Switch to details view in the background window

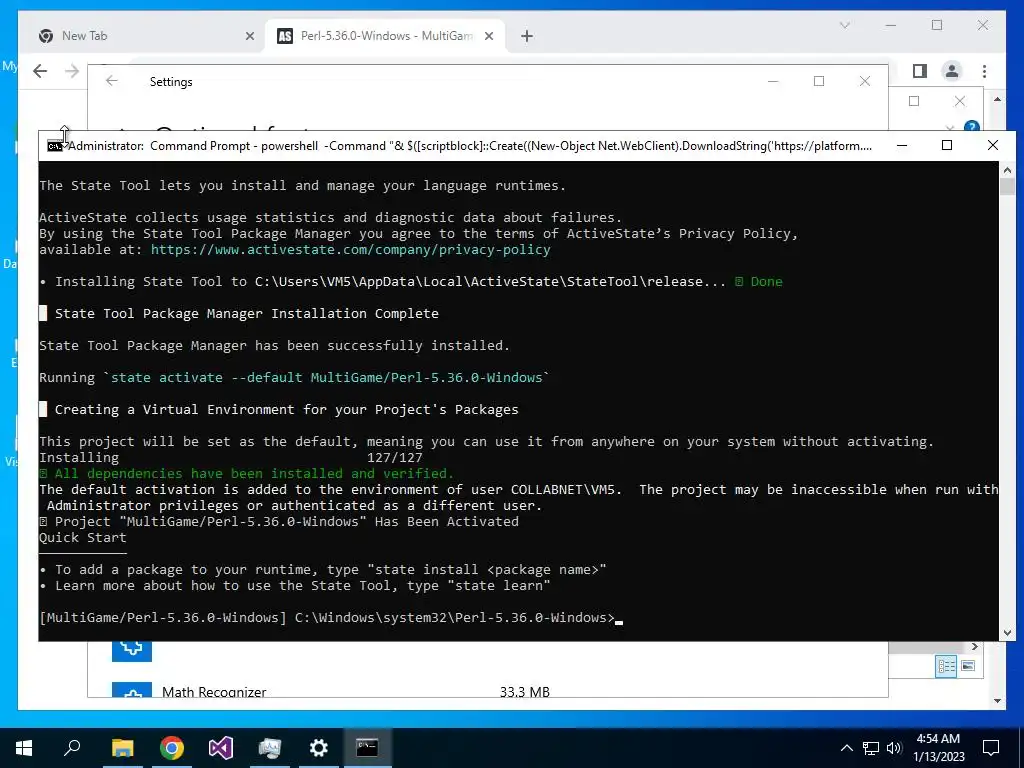coord(946,666)
